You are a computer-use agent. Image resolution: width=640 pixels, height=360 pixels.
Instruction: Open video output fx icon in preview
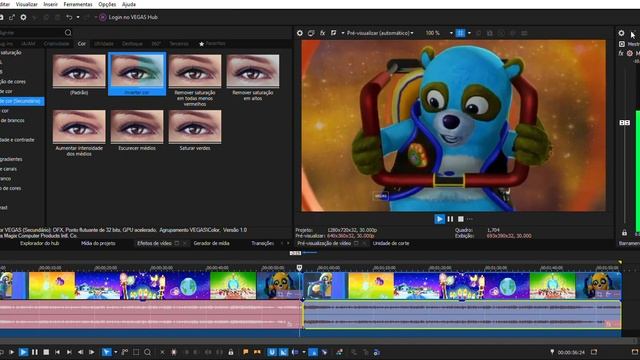(x=322, y=33)
